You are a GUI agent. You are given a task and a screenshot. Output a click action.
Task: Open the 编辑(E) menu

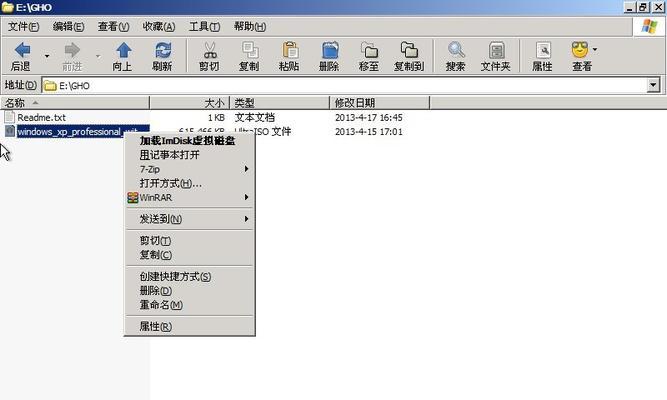point(68,27)
